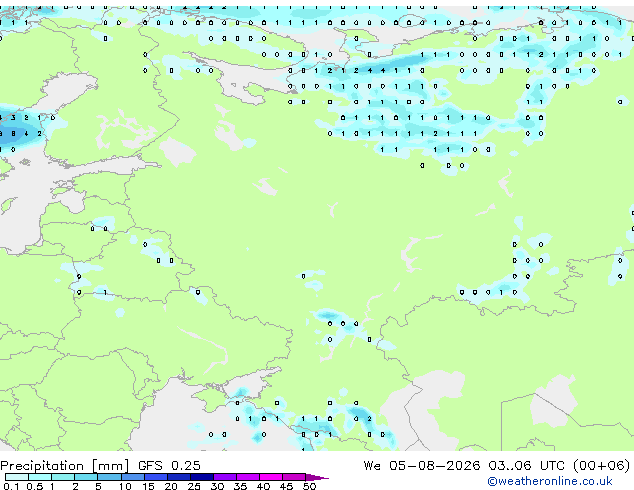Click the 0.5–1 mm legend color swatch
Screen dimensions: 634x490
[40, 477]
